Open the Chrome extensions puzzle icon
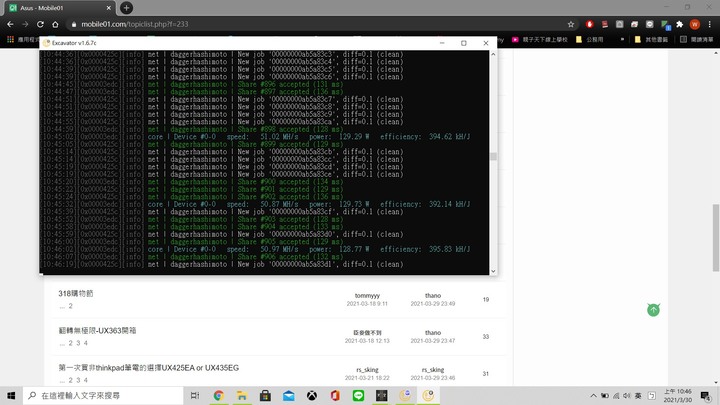720x405 pixels. (680, 24)
